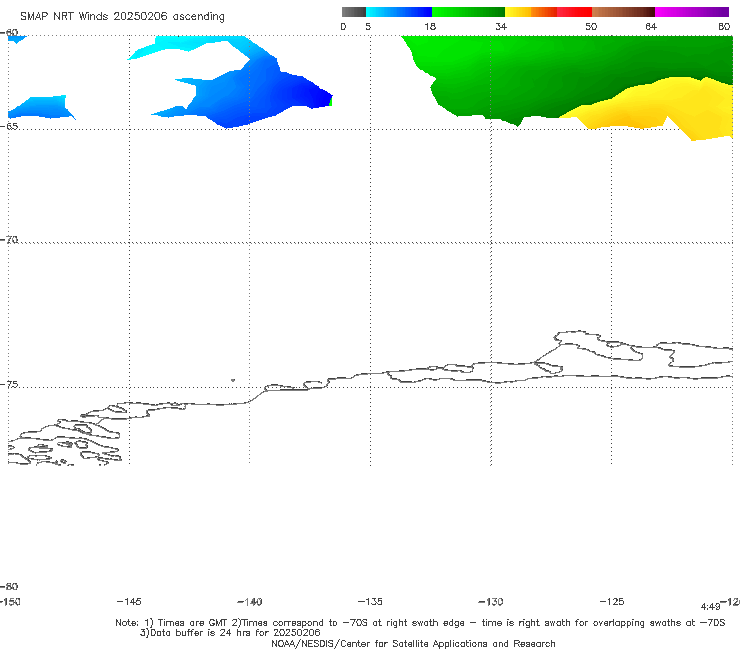This screenshot has width=740, height=650.
Task: Click the NOAA/NESDIS credit line
Action: coord(413,644)
